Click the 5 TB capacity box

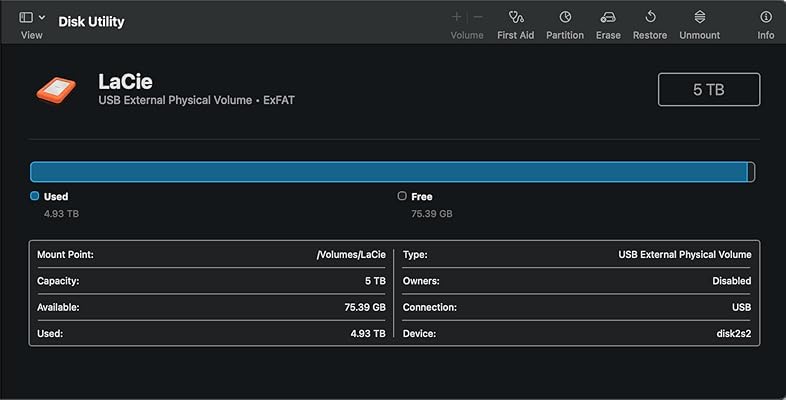pos(708,90)
